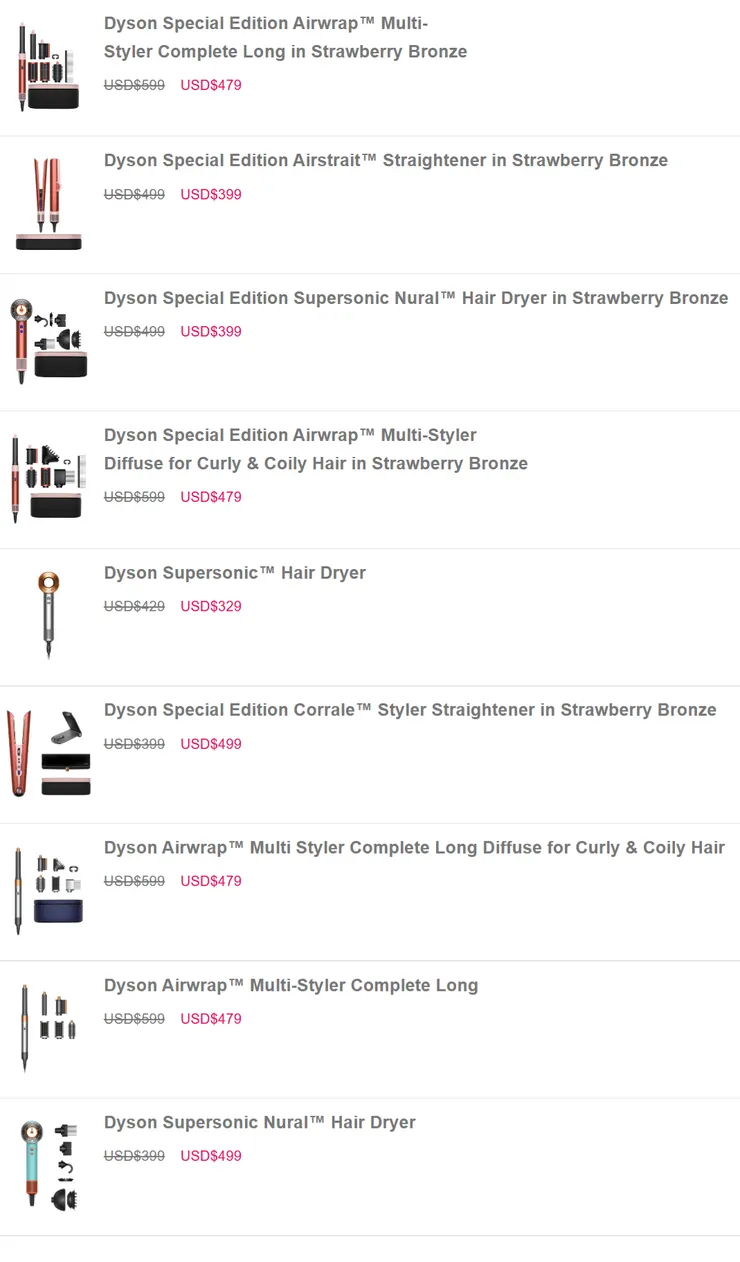Click the Dyson Supersonic Hair Dryer title
Screen dimensions: 740x1262
[x=234, y=573]
